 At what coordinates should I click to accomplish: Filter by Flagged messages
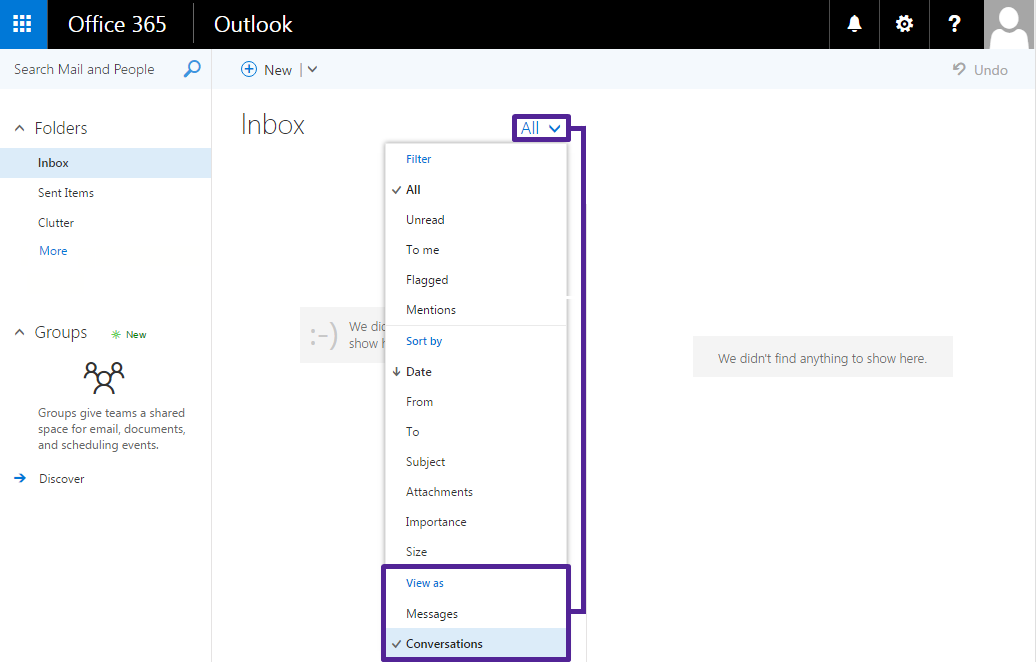pos(476,280)
